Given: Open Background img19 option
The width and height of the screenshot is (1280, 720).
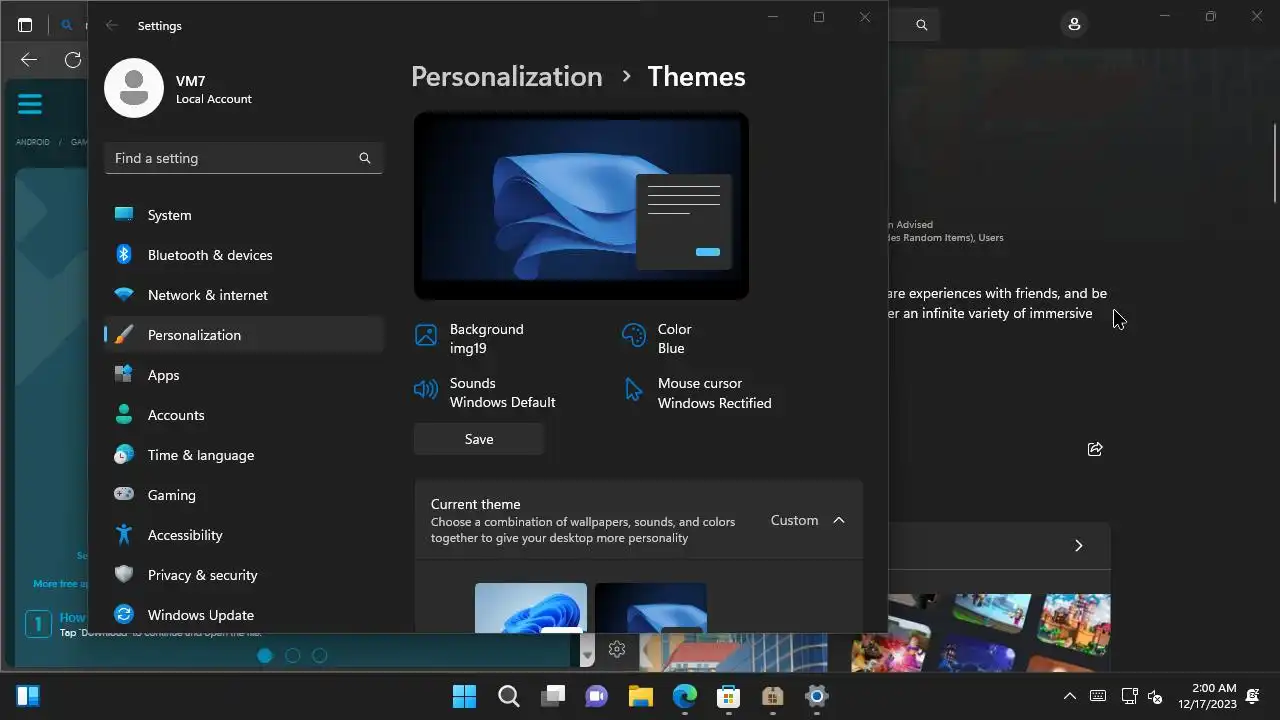Looking at the screenshot, I should 470,338.
